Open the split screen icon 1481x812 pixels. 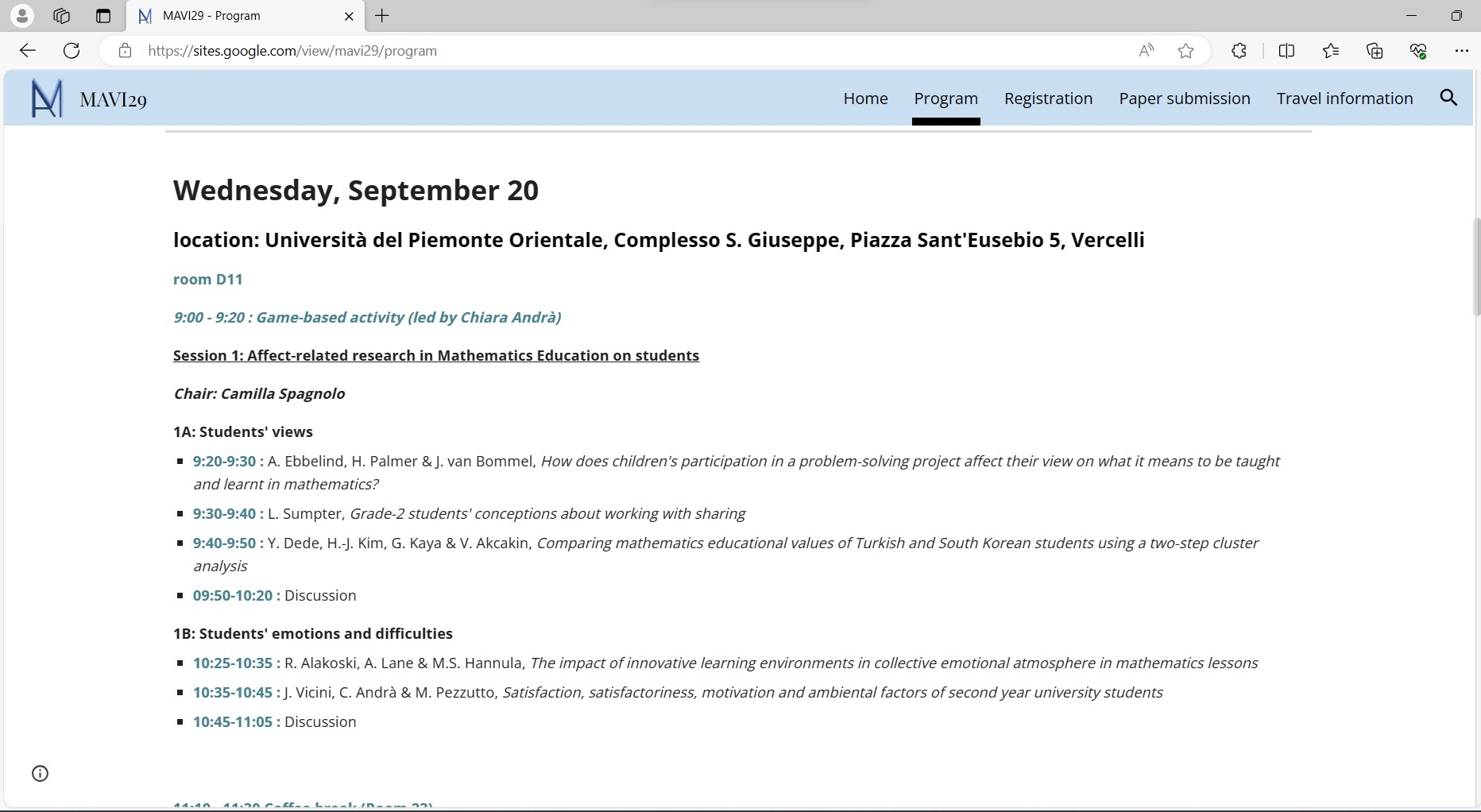point(1286,51)
